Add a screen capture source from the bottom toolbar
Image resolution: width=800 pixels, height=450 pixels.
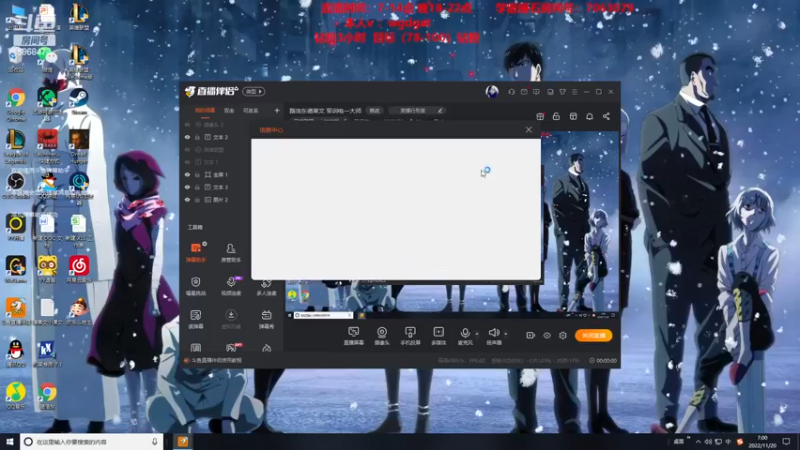coord(353,336)
